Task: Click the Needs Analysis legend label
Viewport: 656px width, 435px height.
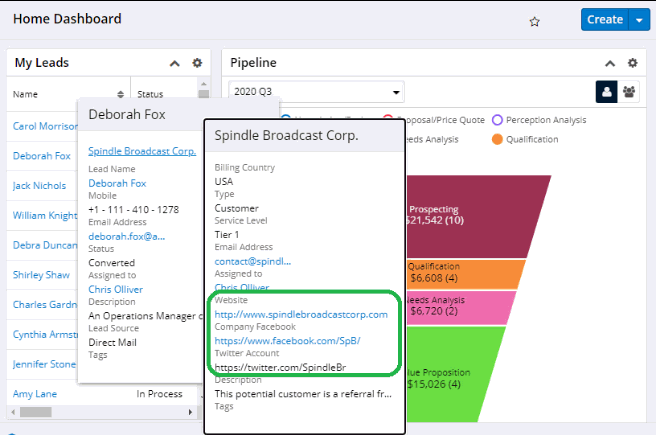Action: point(432,139)
